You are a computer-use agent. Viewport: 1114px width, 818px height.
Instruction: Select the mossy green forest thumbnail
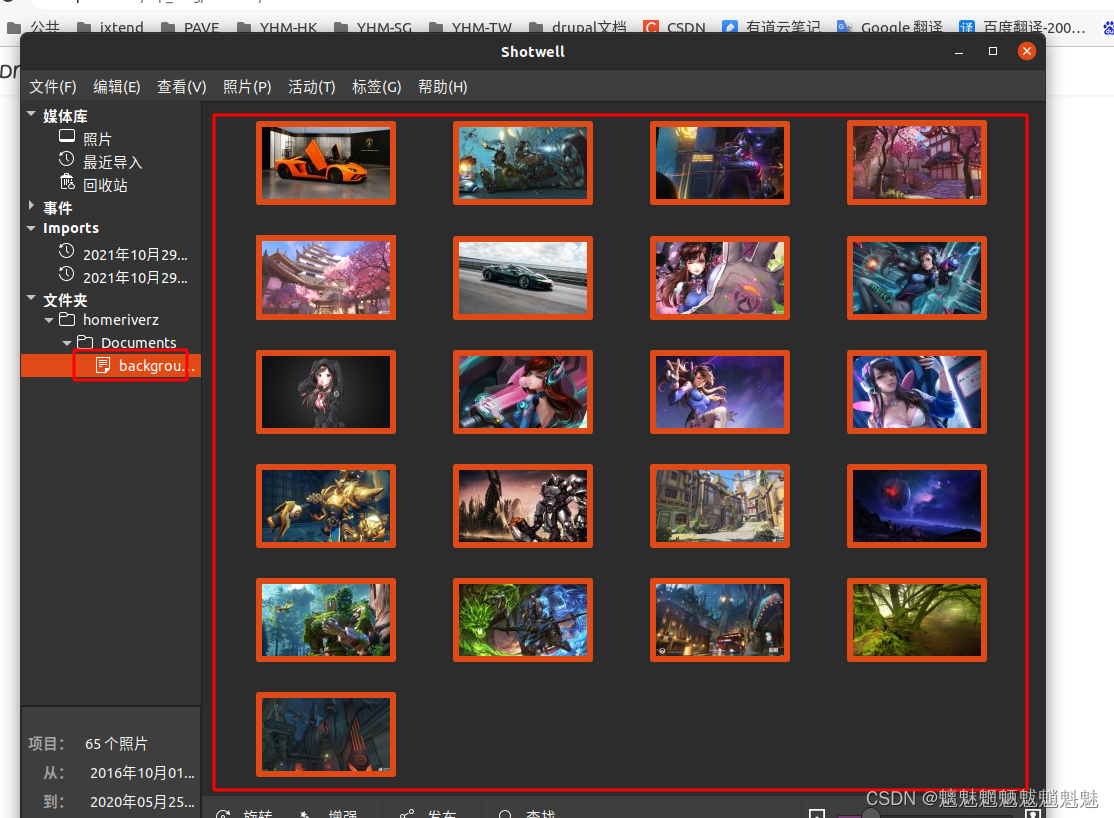click(x=917, y=620)
